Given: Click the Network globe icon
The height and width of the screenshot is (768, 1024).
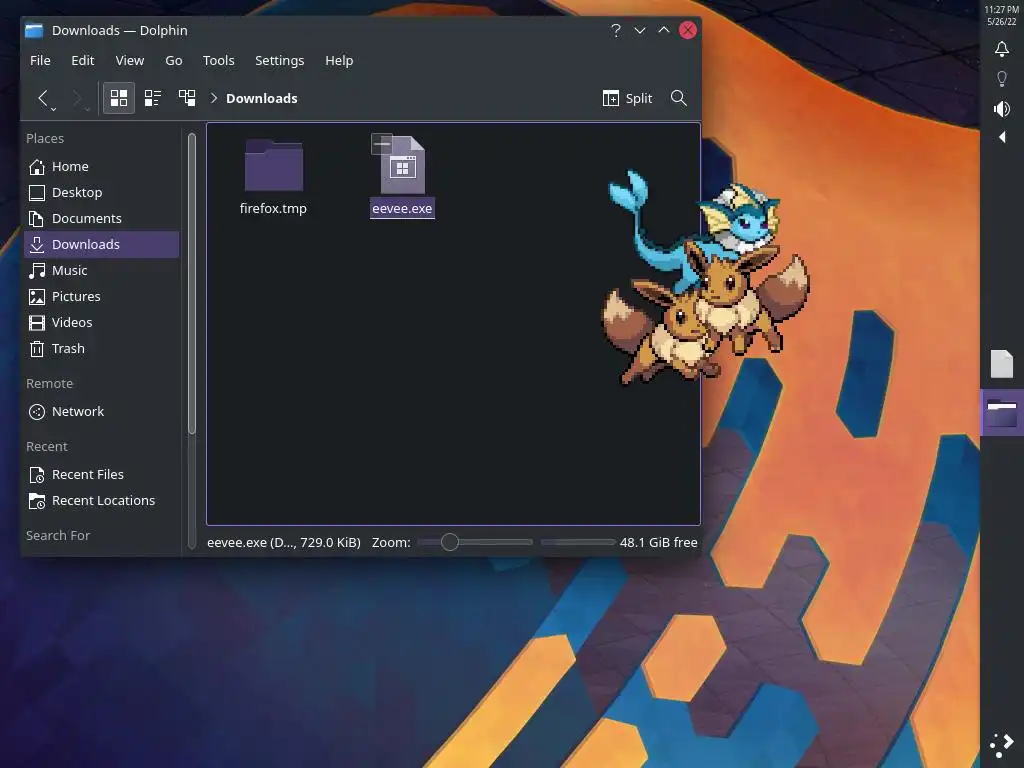Looking at the screenshot, I should pyautogui.click(x=37, y=411).
